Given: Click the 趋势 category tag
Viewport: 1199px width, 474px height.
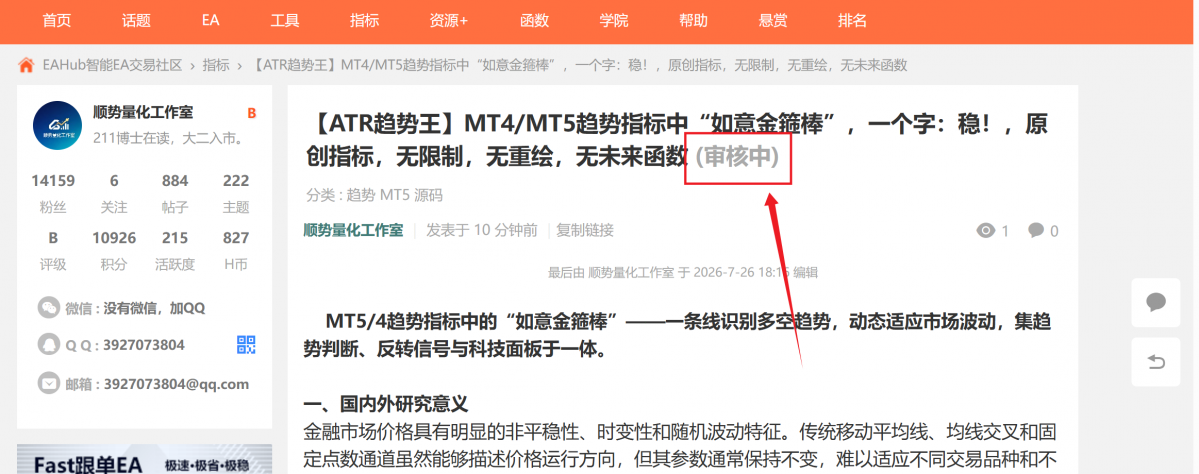Looking at the screenshot, I should [x=360, y=195].
